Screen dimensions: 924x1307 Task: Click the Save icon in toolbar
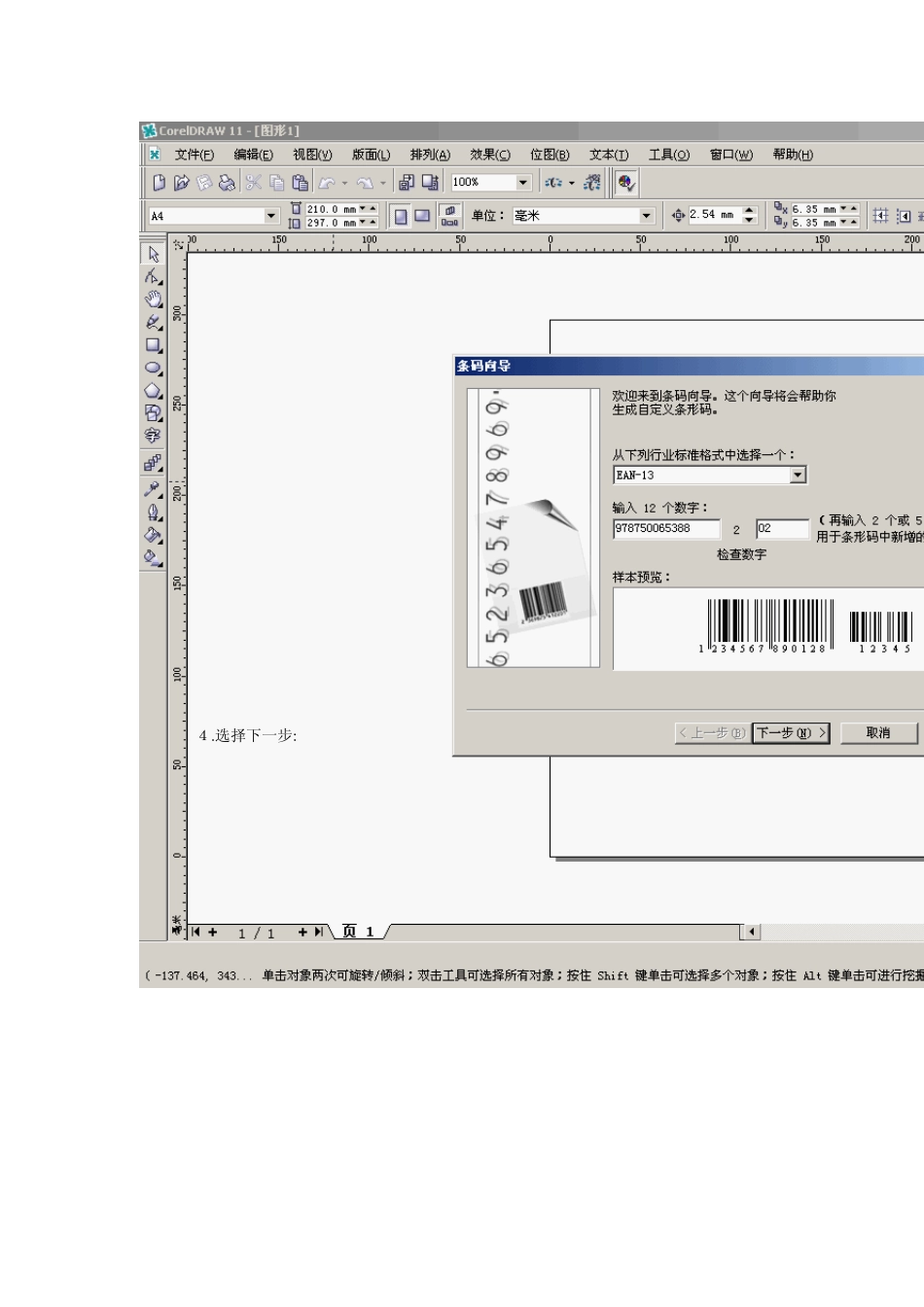tap(204, 183)
